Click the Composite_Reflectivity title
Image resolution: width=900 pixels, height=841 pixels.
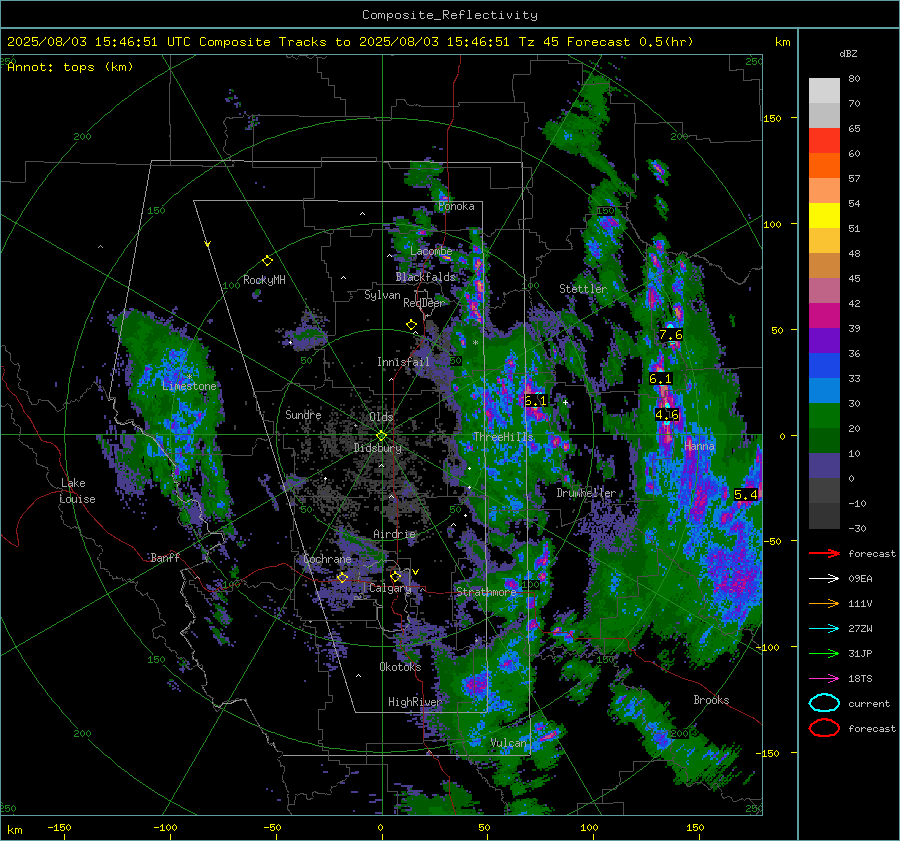pyautogui.click(x=449, y=15)
